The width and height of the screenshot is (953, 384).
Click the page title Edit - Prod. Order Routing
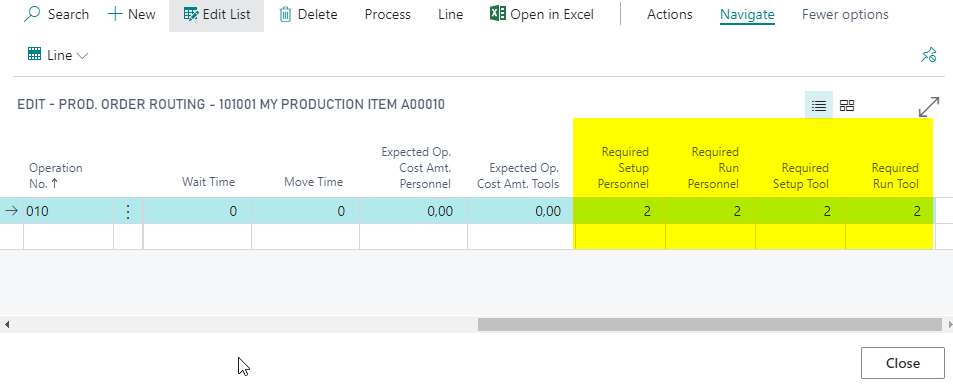[x=231, y=105]
